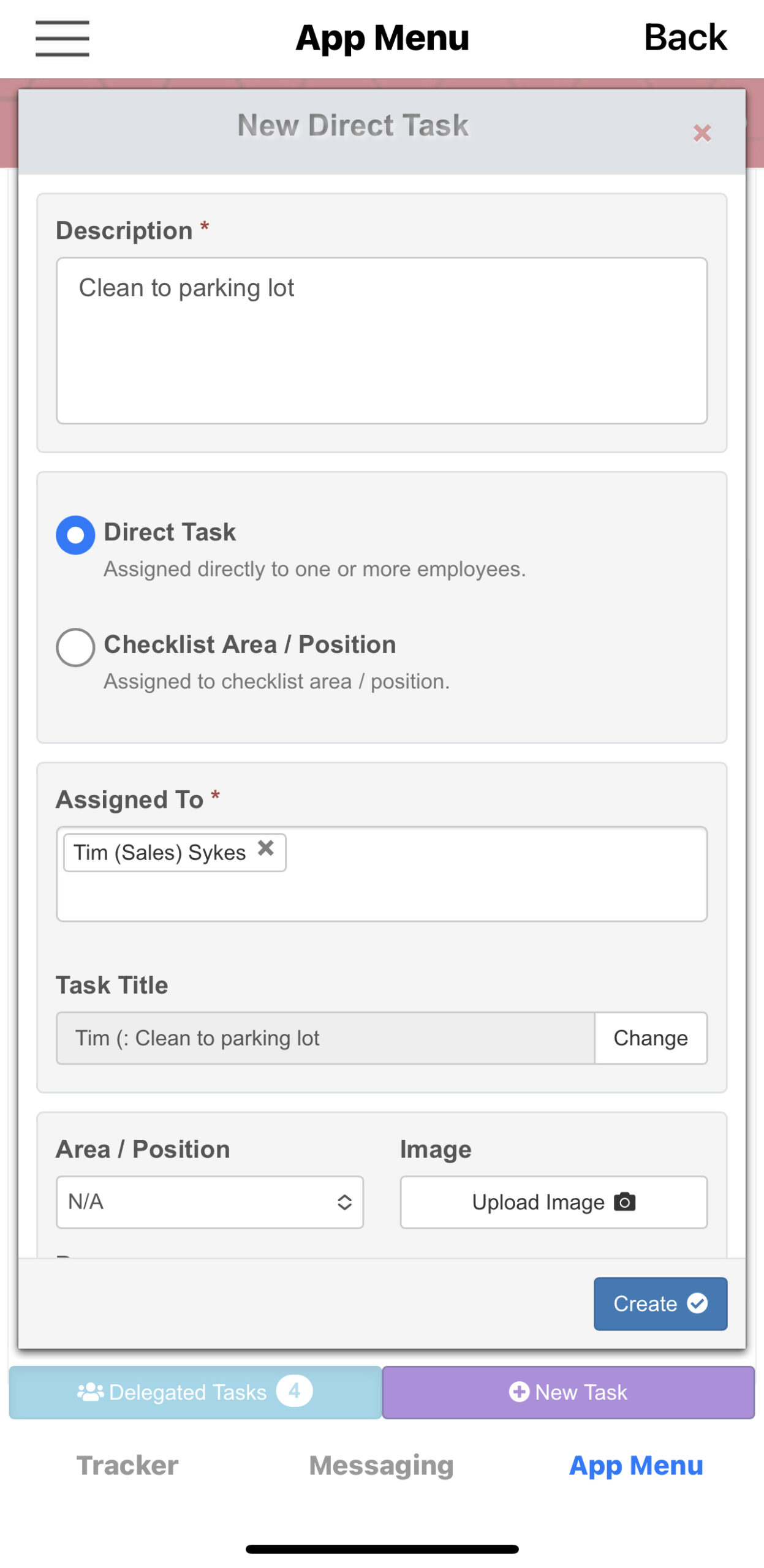Close the New Direct Task dialog
The image size is (764, 1568).
(x=701, y=132)
